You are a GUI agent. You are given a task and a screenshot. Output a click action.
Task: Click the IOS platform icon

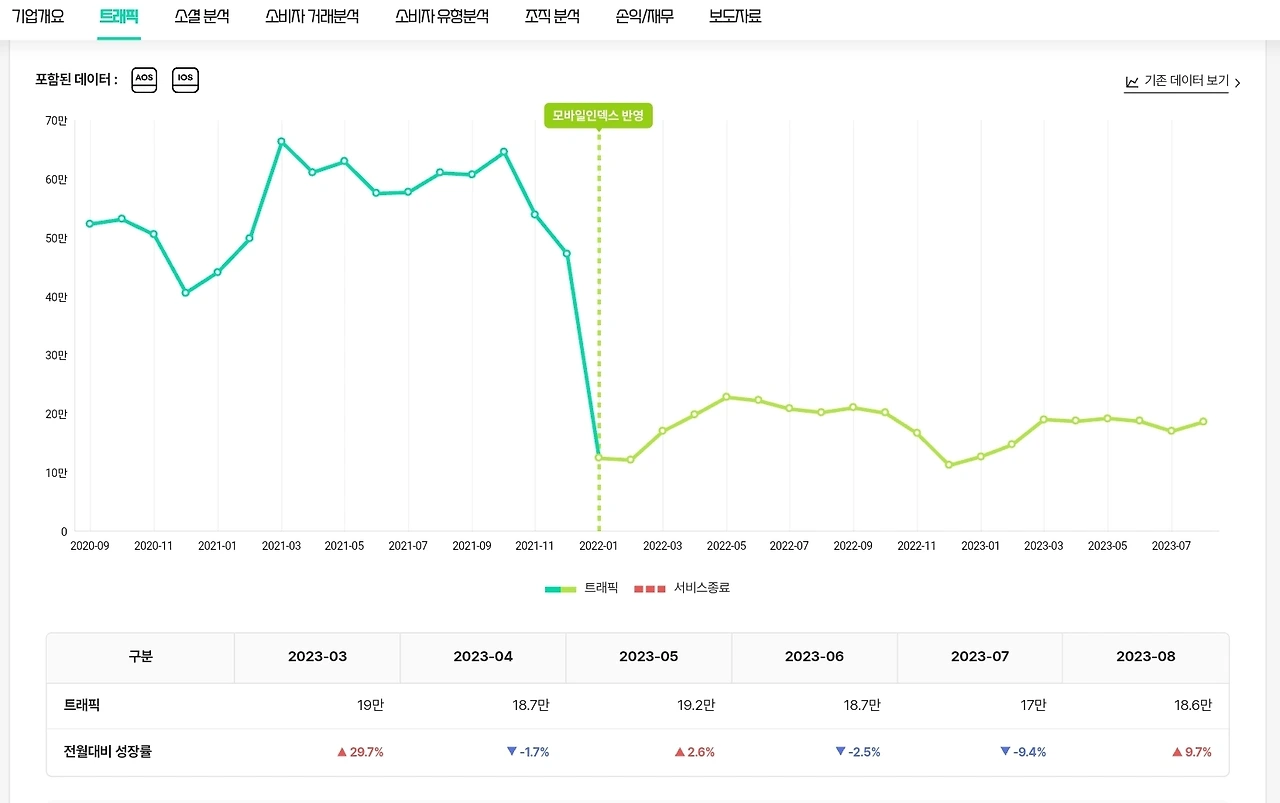[x=185, y=80]
